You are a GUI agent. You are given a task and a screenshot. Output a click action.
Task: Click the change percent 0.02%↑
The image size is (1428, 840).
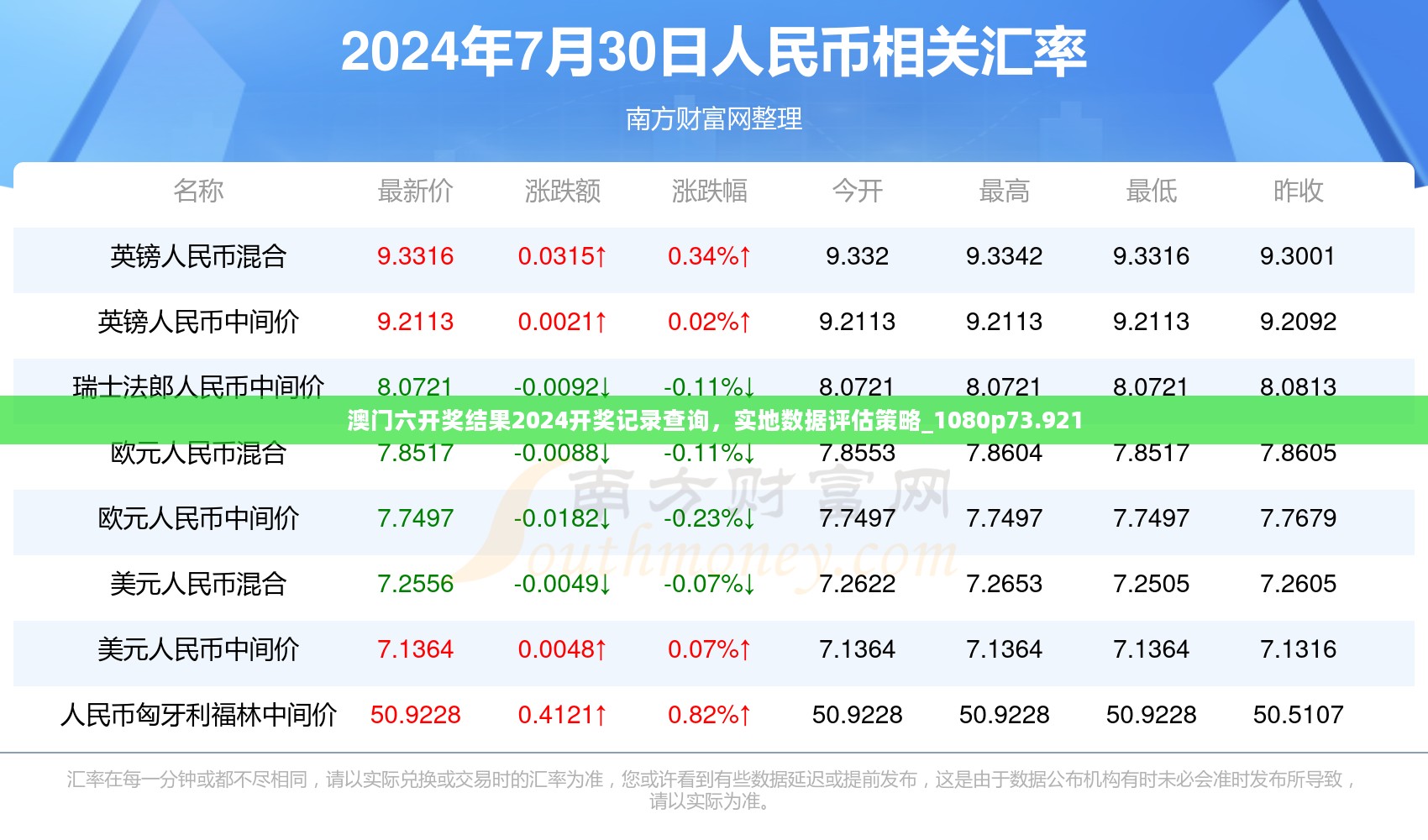[x=710, y=322]
